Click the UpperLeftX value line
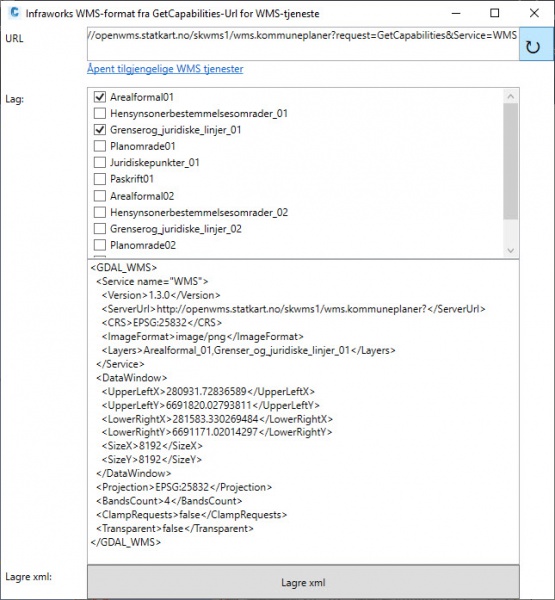The width and height of the screenshot is (555, 600). point(208,392)
